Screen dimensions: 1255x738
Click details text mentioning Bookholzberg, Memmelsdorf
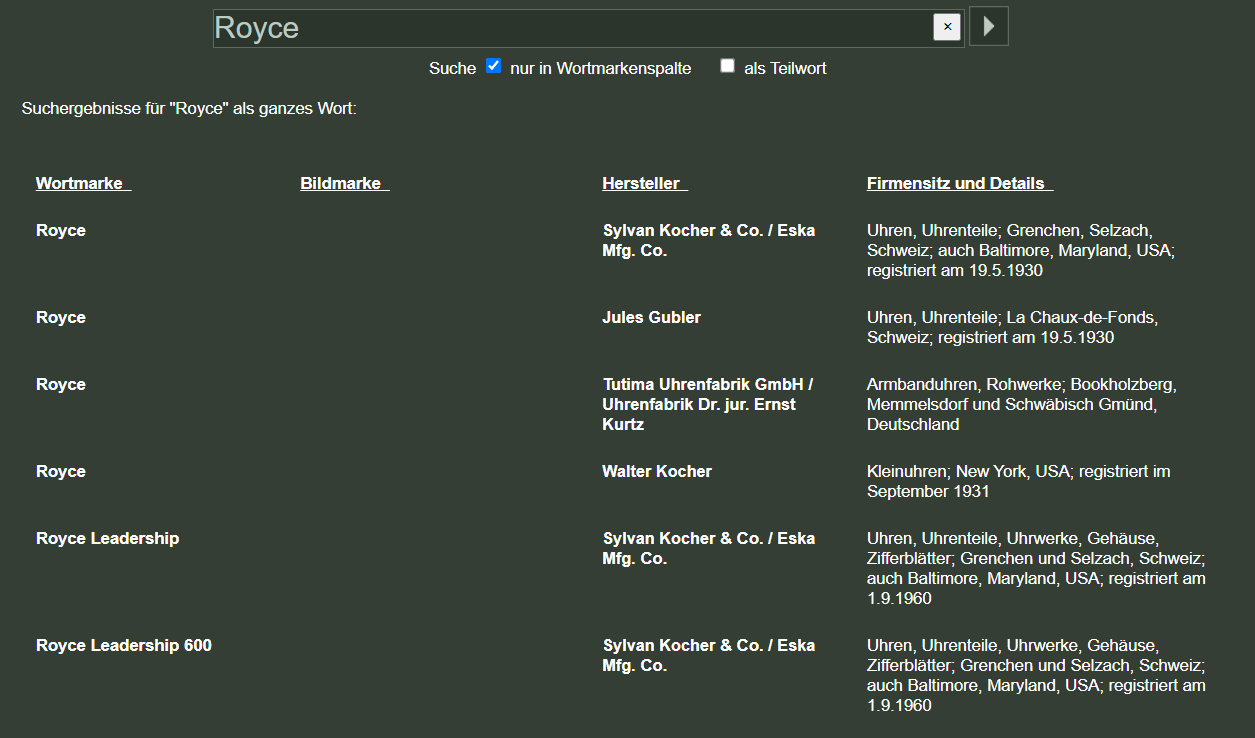1022,404
